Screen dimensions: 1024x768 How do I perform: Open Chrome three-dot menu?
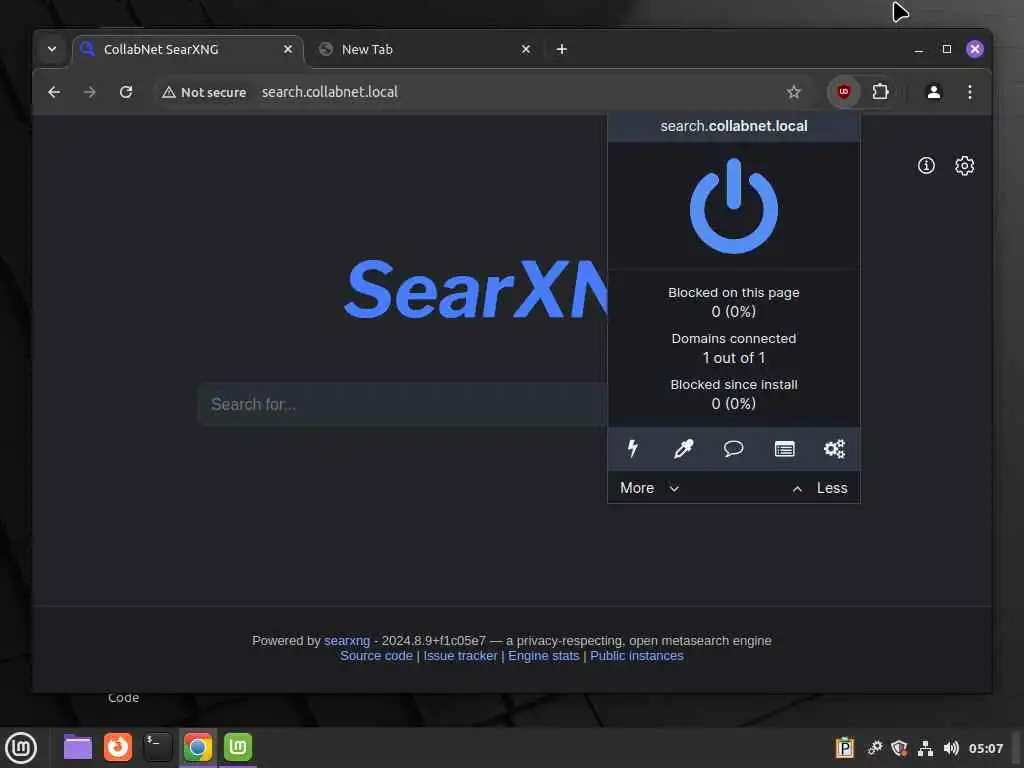970,91
